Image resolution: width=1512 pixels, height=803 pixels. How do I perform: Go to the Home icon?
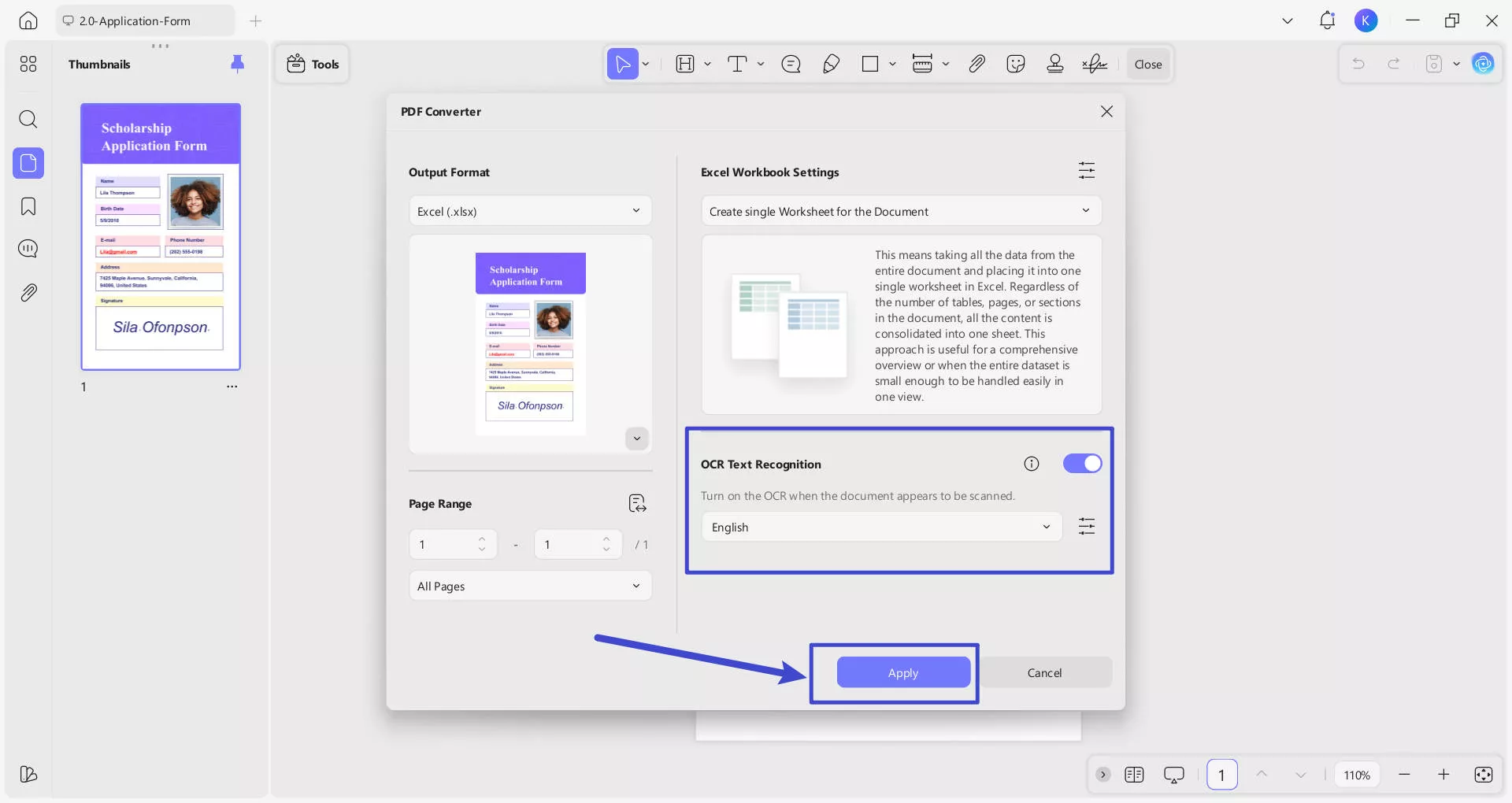pos(28,21)
